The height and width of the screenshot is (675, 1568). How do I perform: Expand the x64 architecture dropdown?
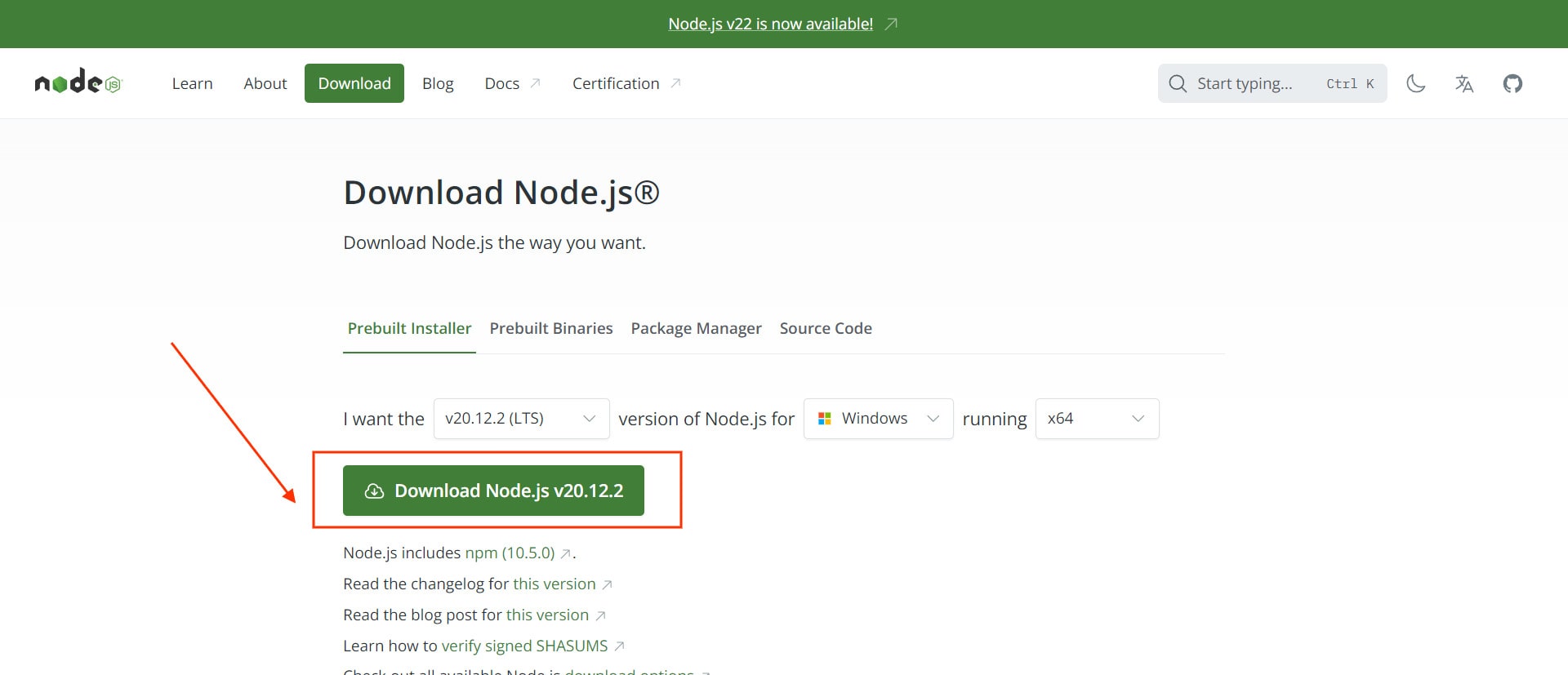pos(1097,419)
